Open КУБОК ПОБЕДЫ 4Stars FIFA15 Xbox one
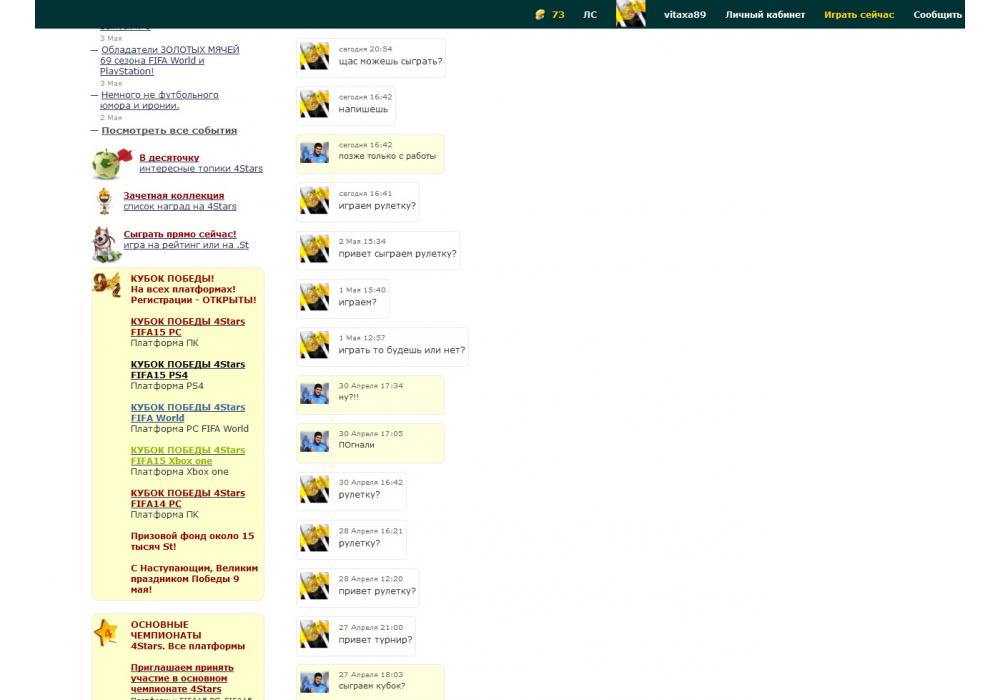The image size is (1000, 700). tap(187, 456)
